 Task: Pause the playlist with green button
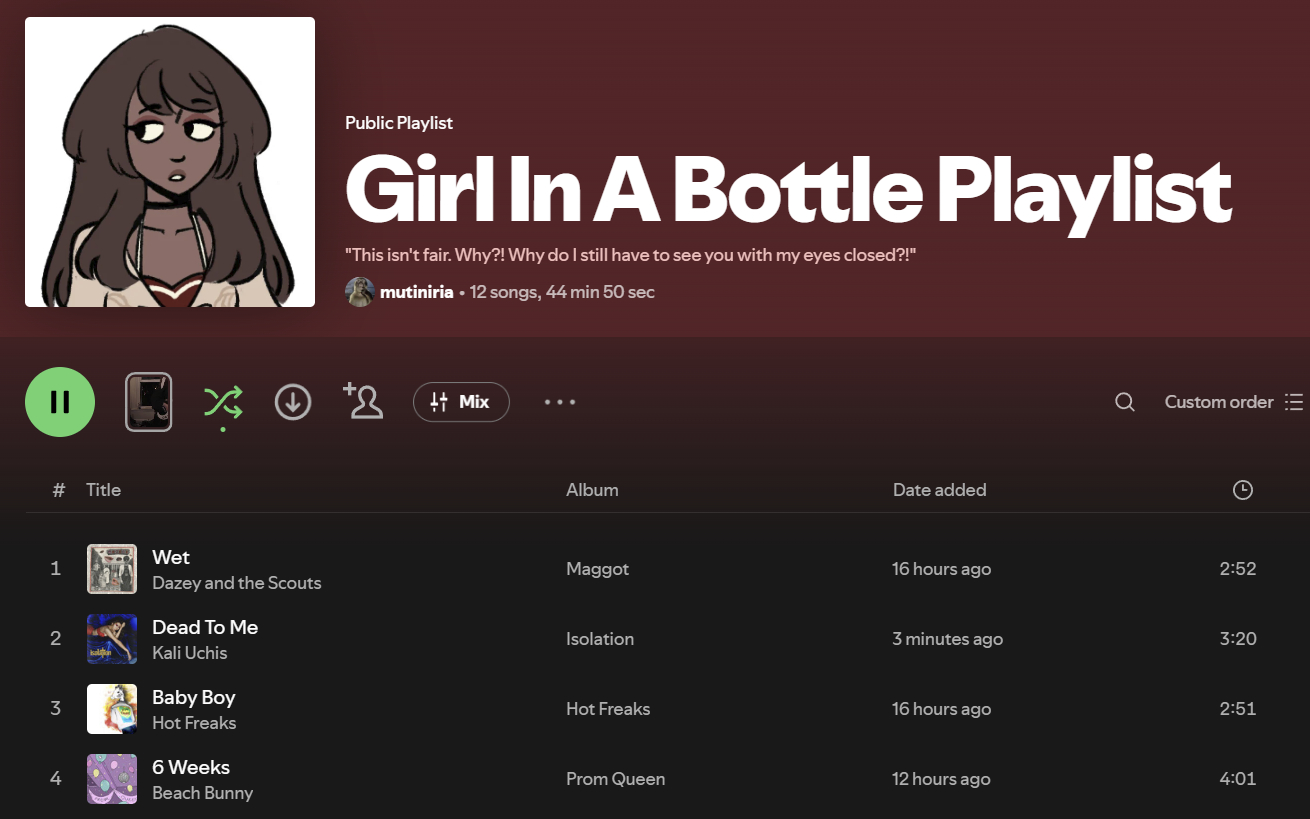60,402
